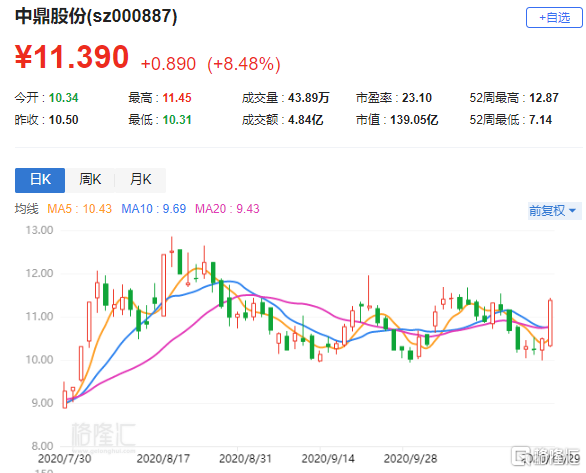586x473 pixels.
Task: Click the stock title 中鼎股份(sz000887)
Action: tap(96, 16)
